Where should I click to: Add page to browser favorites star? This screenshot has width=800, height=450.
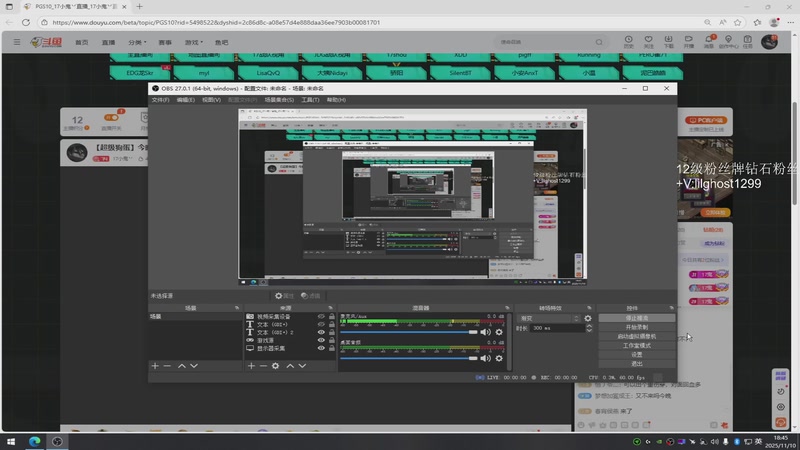[x=738, y=22]
